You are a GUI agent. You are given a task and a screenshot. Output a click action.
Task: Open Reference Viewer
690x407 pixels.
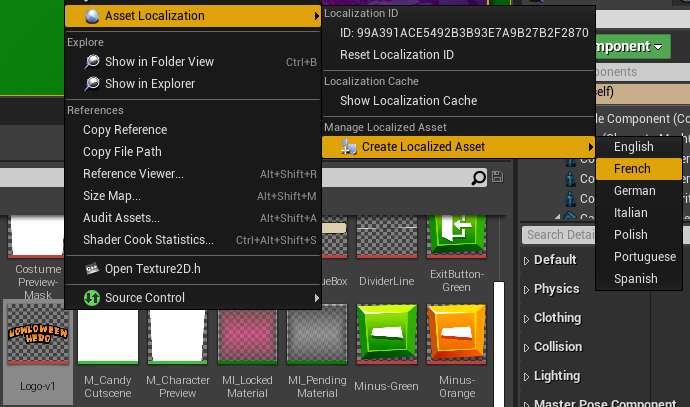click(193, 174)
